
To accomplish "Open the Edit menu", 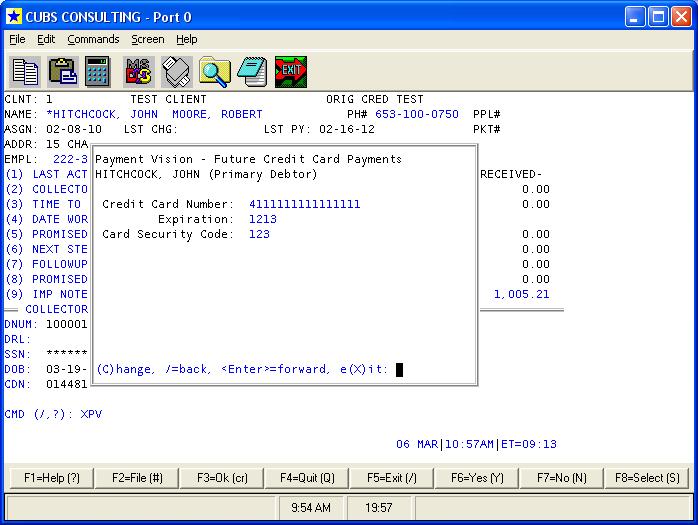I will pos(46,39).
